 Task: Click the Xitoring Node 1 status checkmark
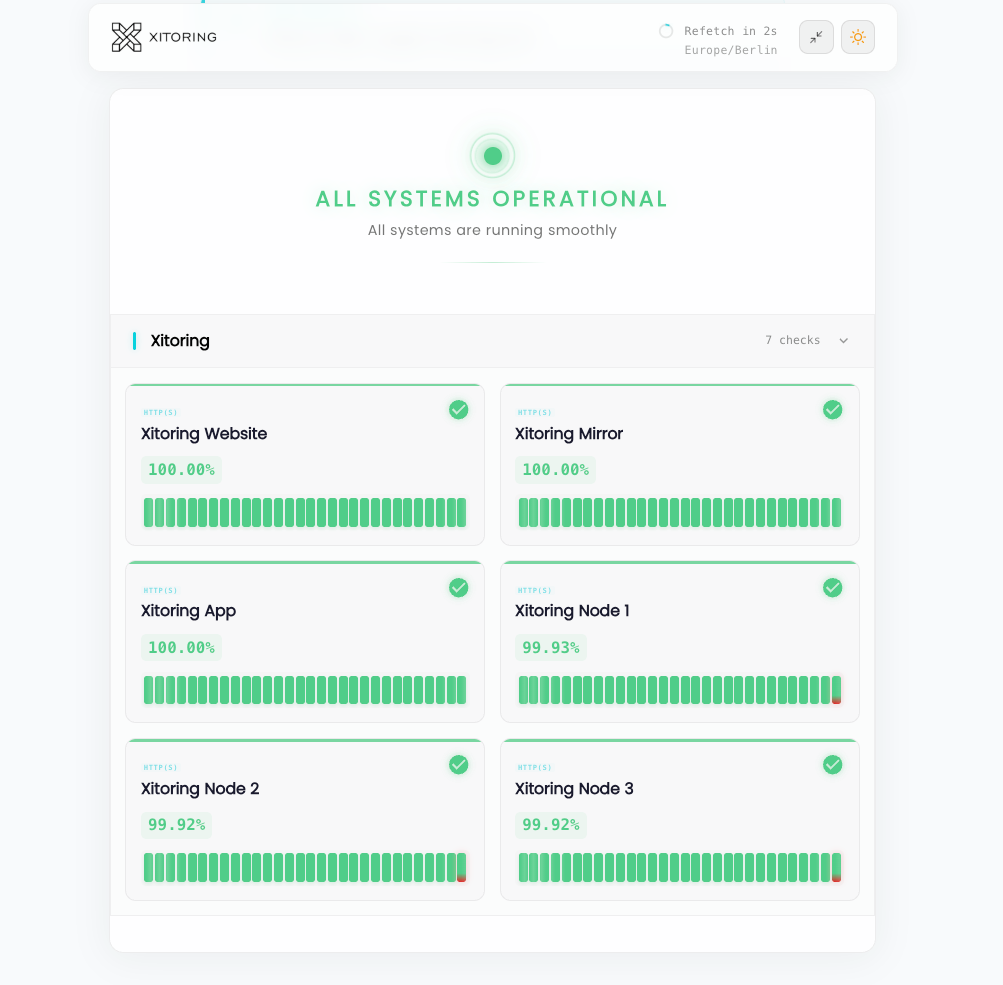833,588
